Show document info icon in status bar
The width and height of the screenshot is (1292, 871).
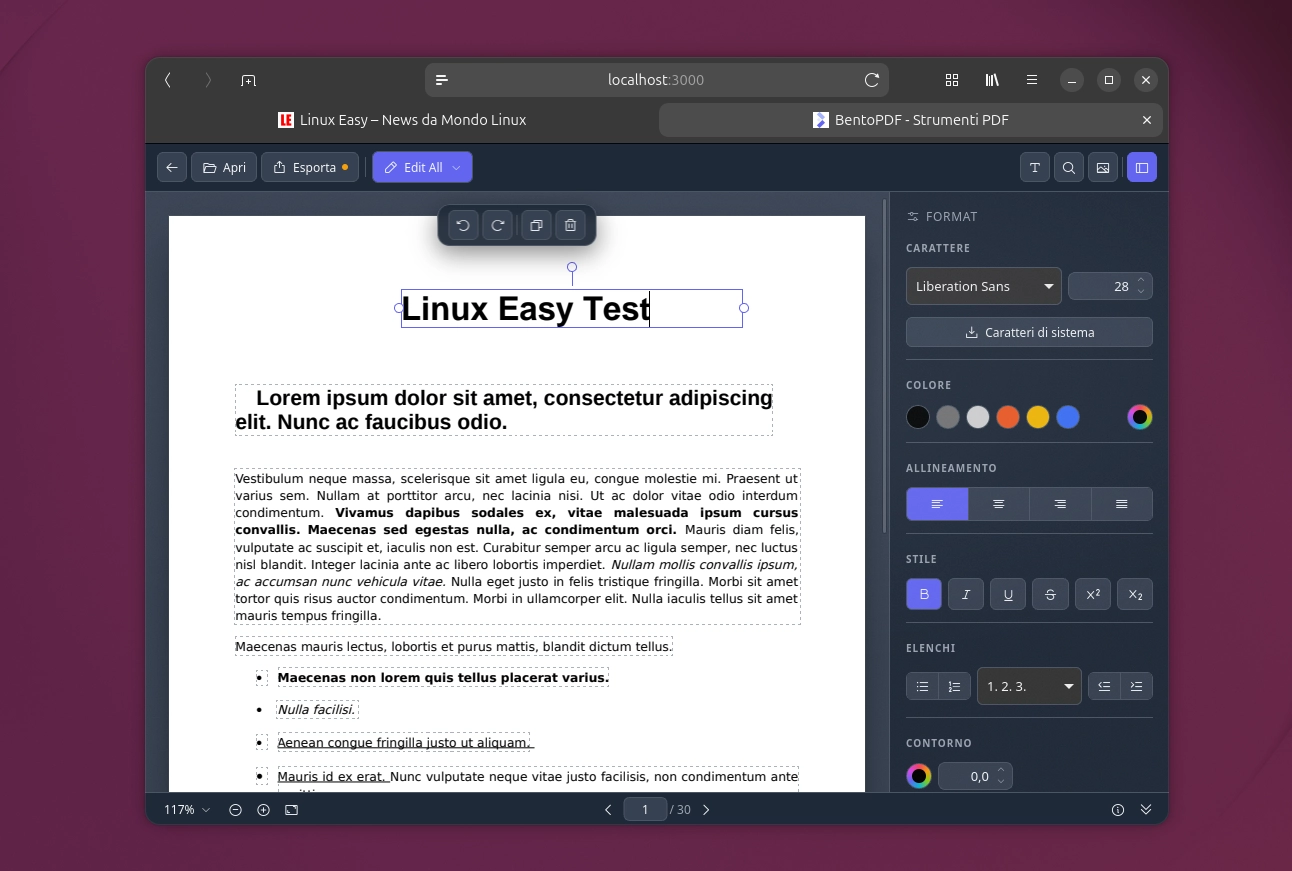(x=1118, y=809)
